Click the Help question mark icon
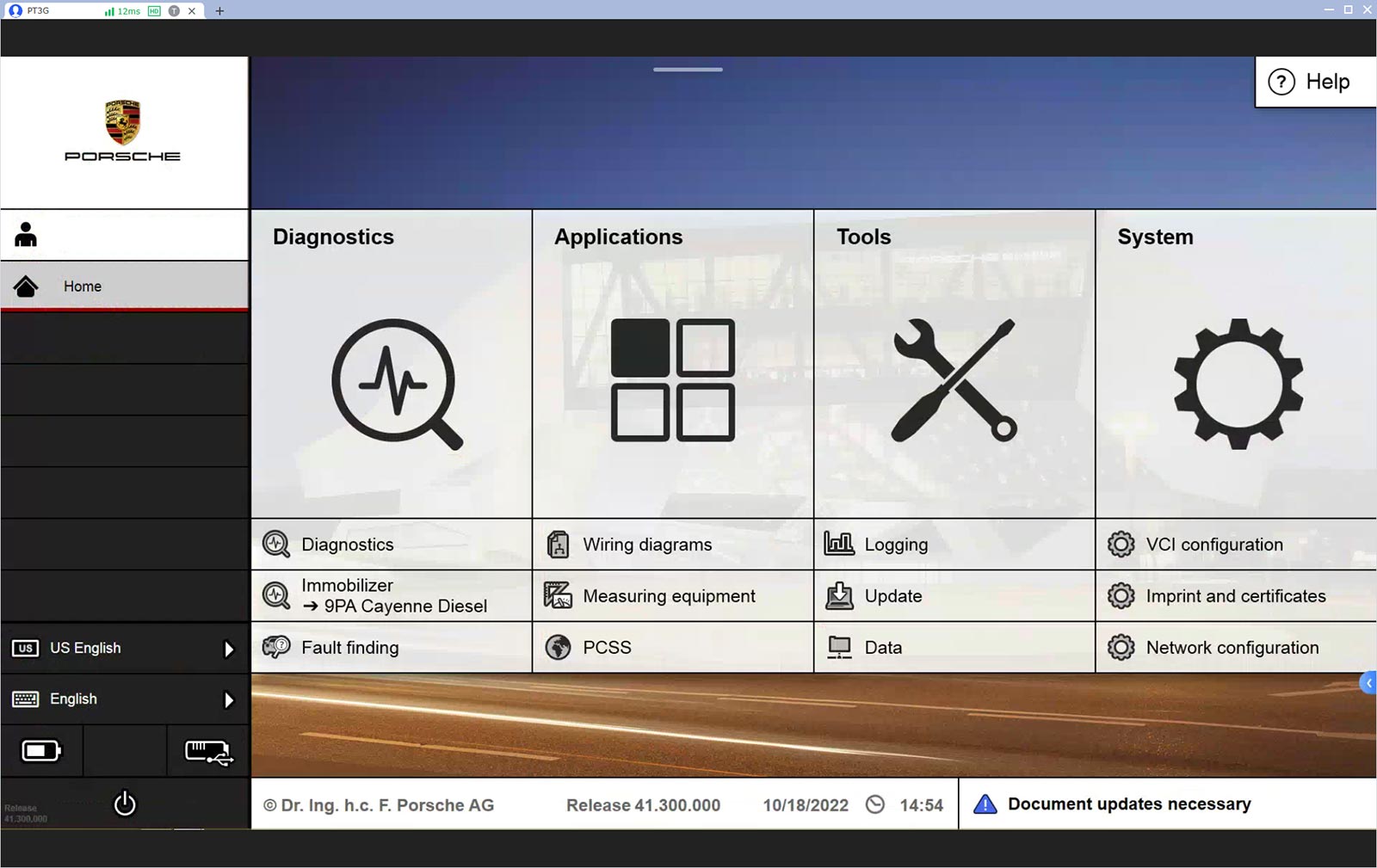This screenshot has width=1377, height=868. pos(1281,82)
